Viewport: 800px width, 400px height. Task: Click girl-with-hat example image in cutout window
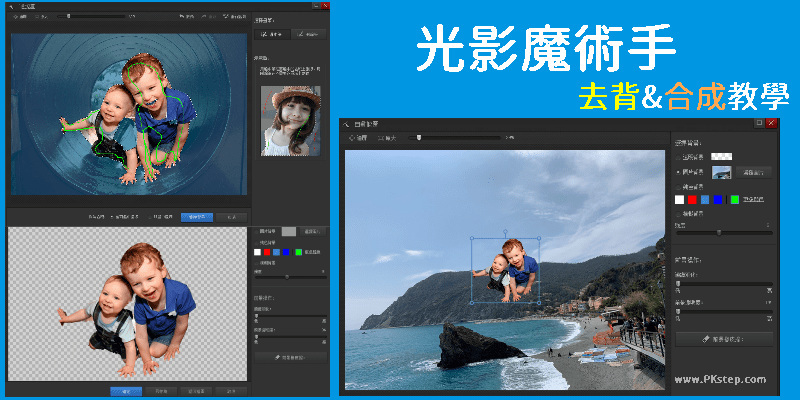click(291, 120)
